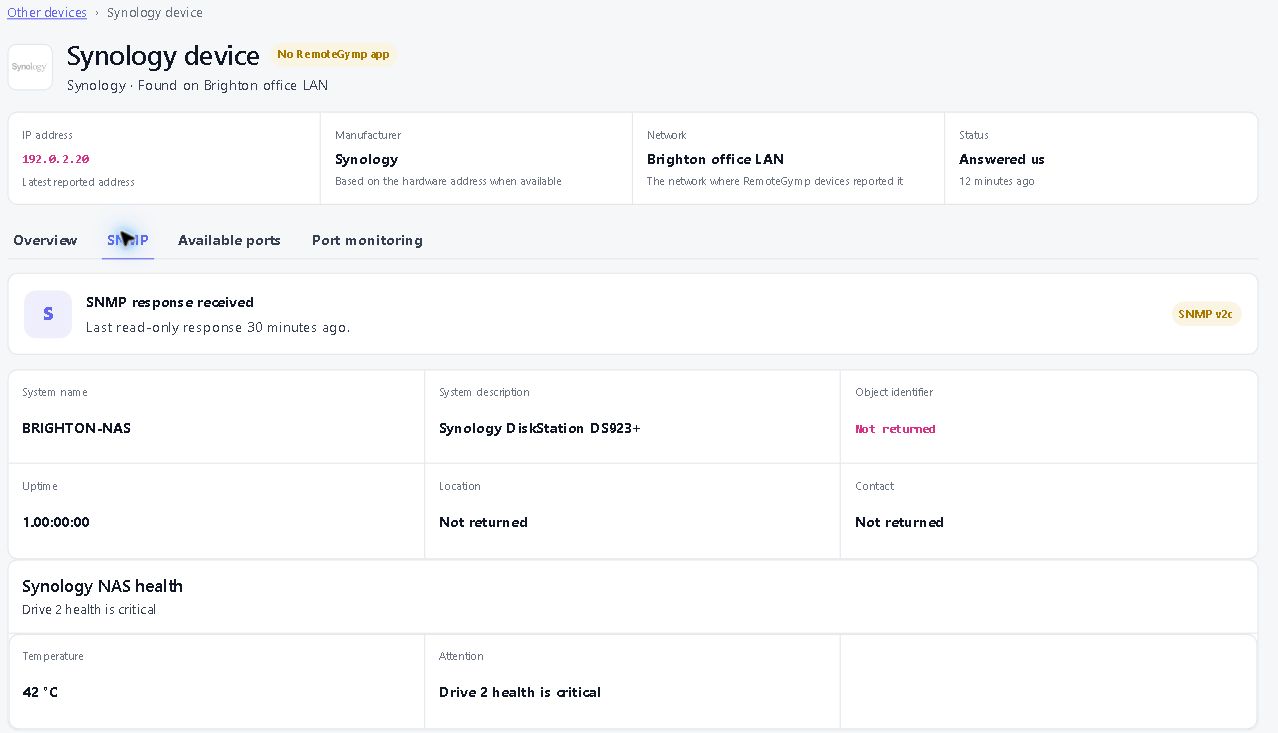The image size is (1278, 733).
Task: Switch to the Available ports tab
Action: 229,240
